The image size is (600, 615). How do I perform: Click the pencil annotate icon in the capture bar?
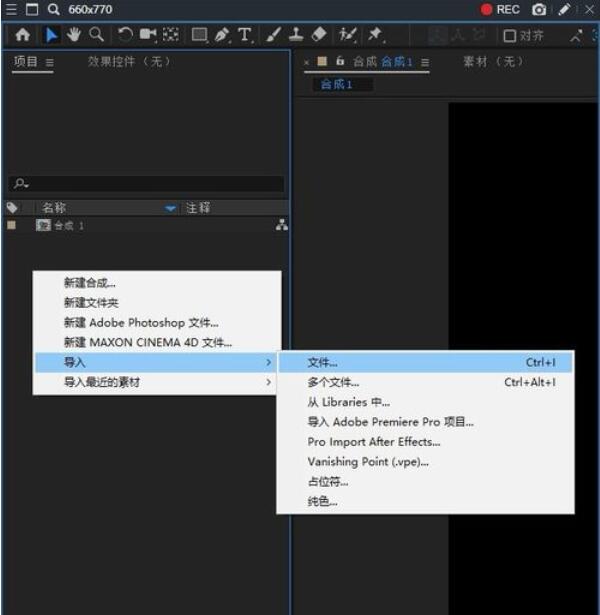[x=564, y=9]
